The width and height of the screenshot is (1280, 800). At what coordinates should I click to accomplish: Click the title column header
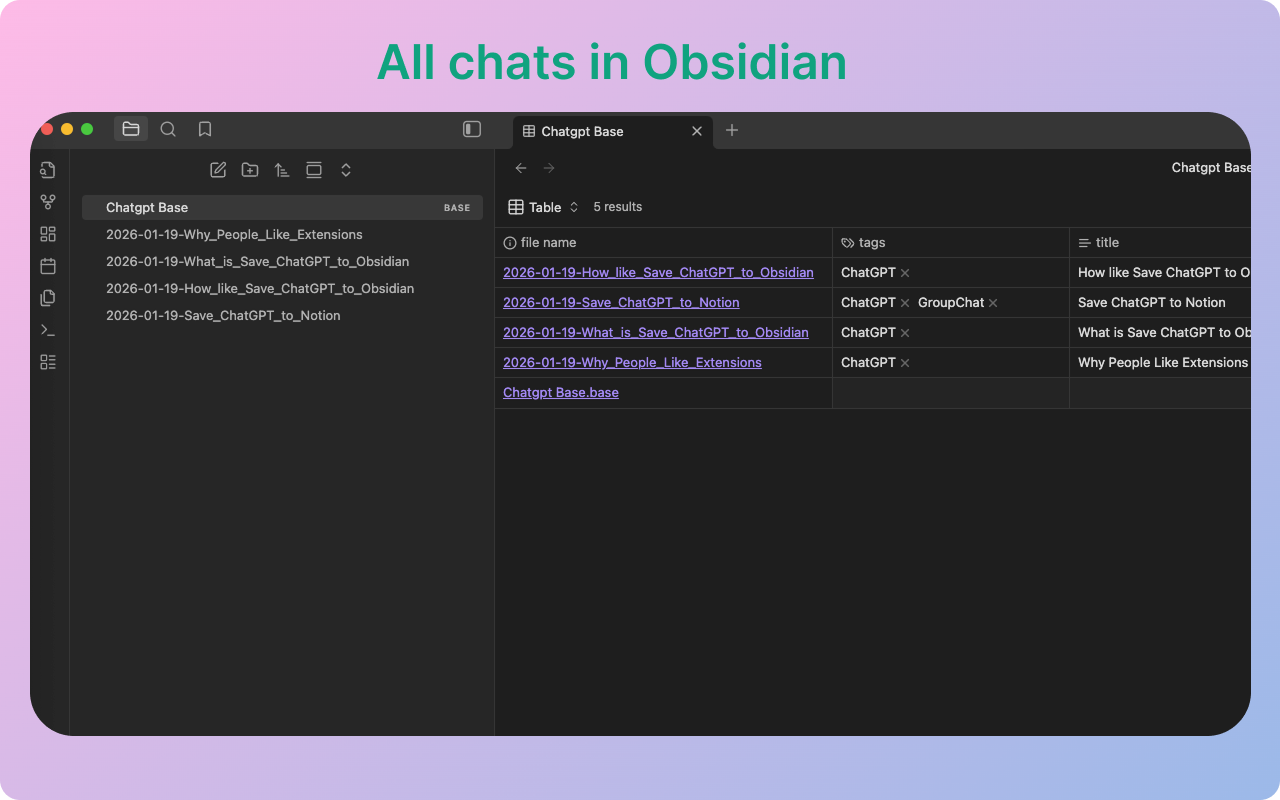[1160, 243]
